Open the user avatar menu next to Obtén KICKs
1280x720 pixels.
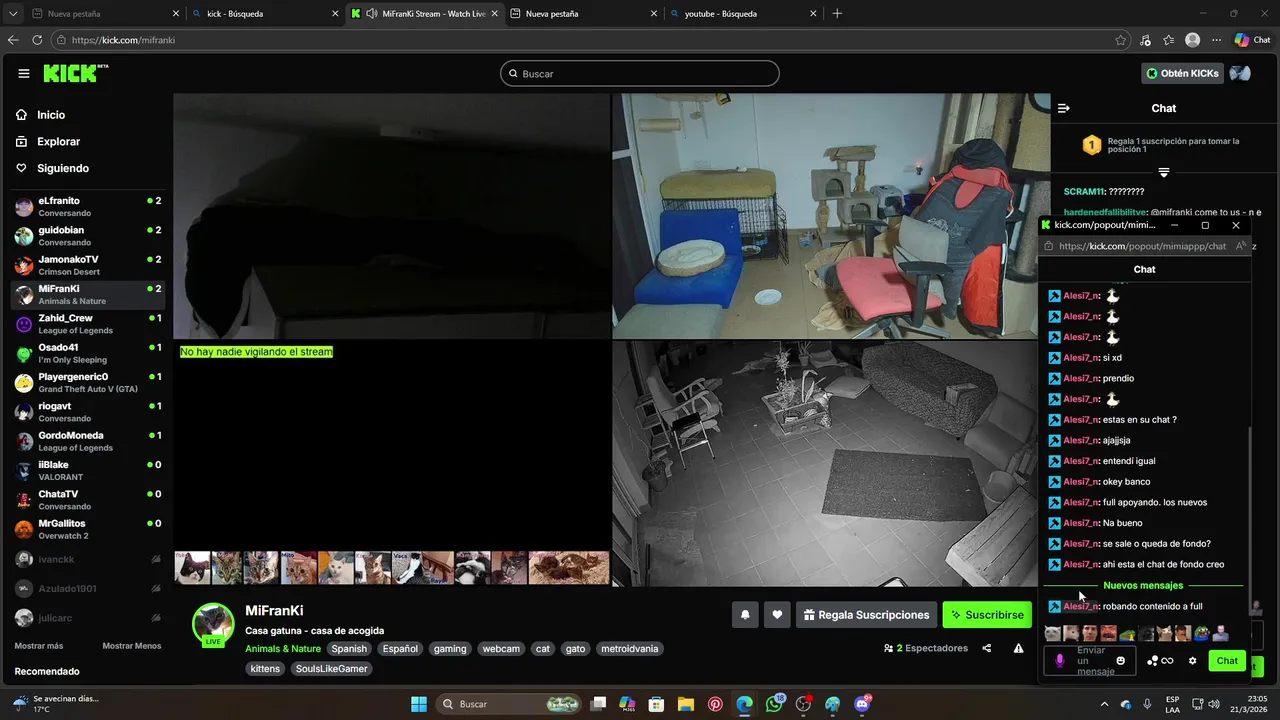(x=1240, y=73)
